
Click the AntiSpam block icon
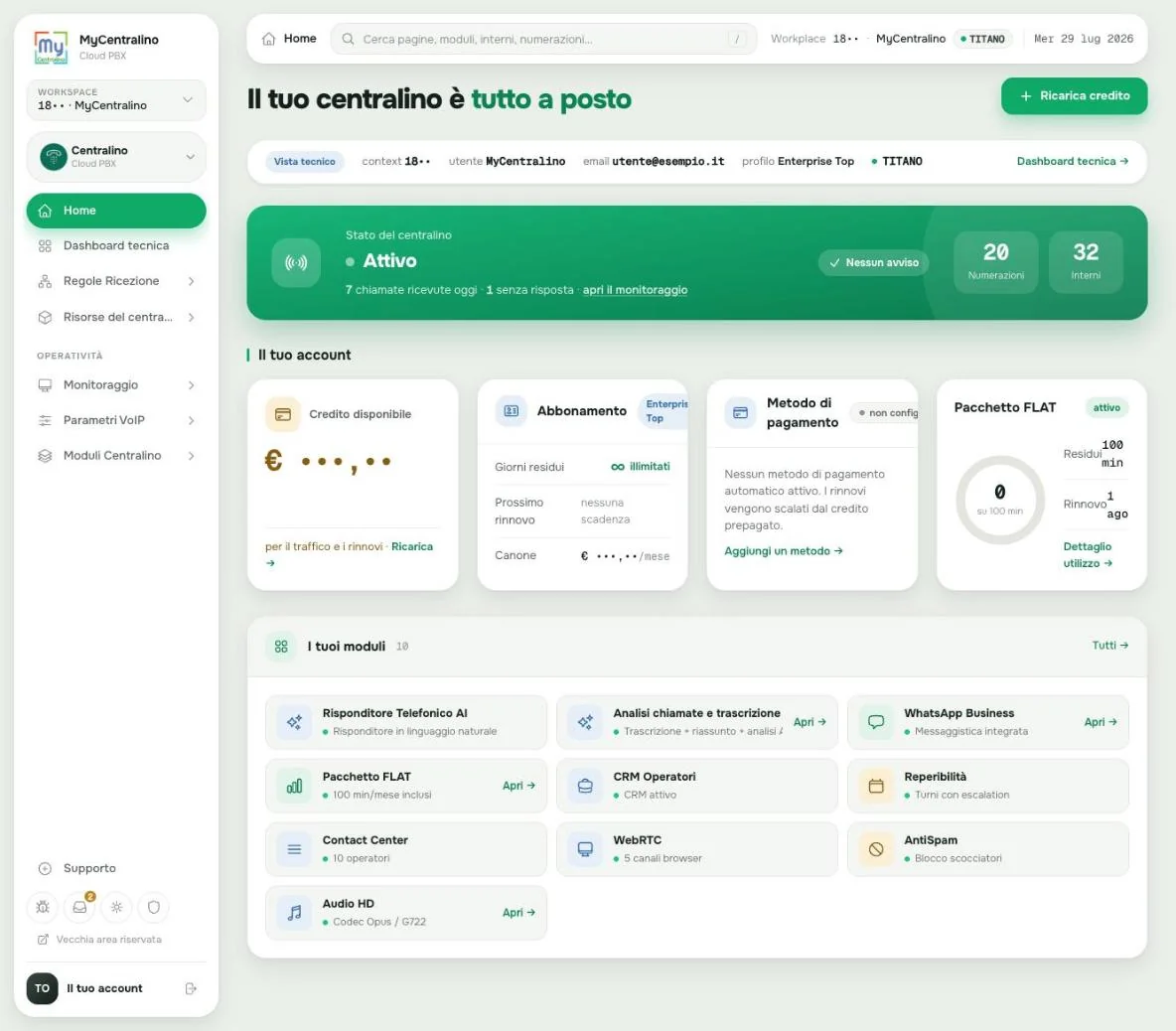tap(875, 849)
